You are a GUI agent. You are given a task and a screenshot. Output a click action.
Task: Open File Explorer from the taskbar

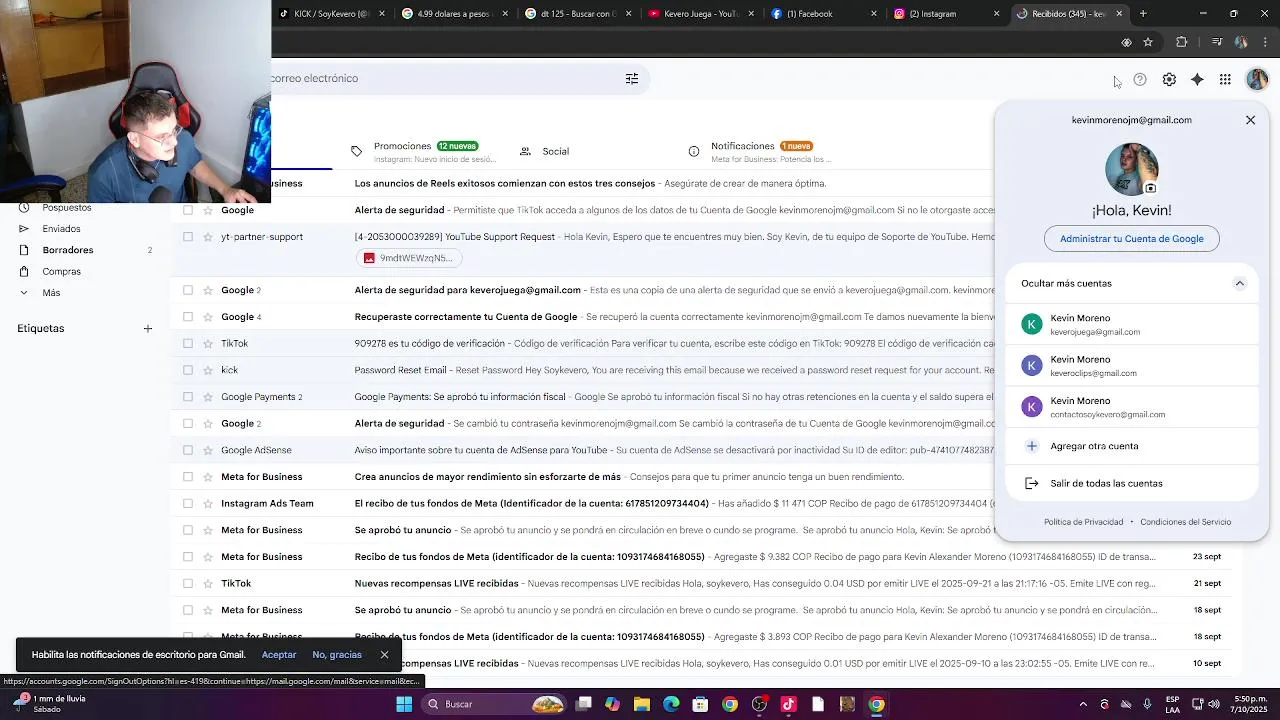[642, 704]
